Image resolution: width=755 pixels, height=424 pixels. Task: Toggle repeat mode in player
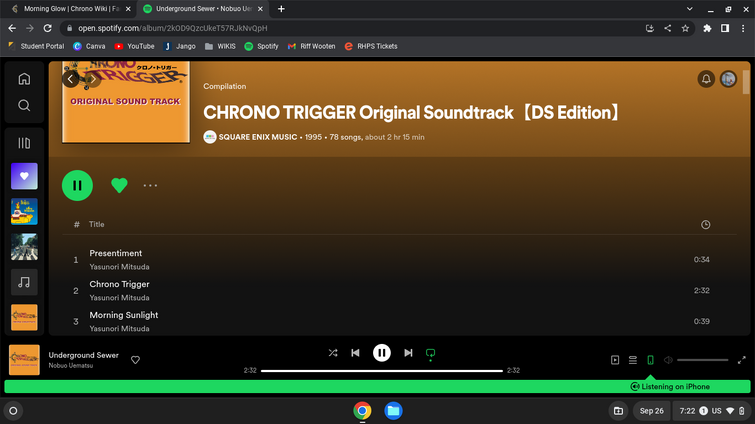click(430, 354)
